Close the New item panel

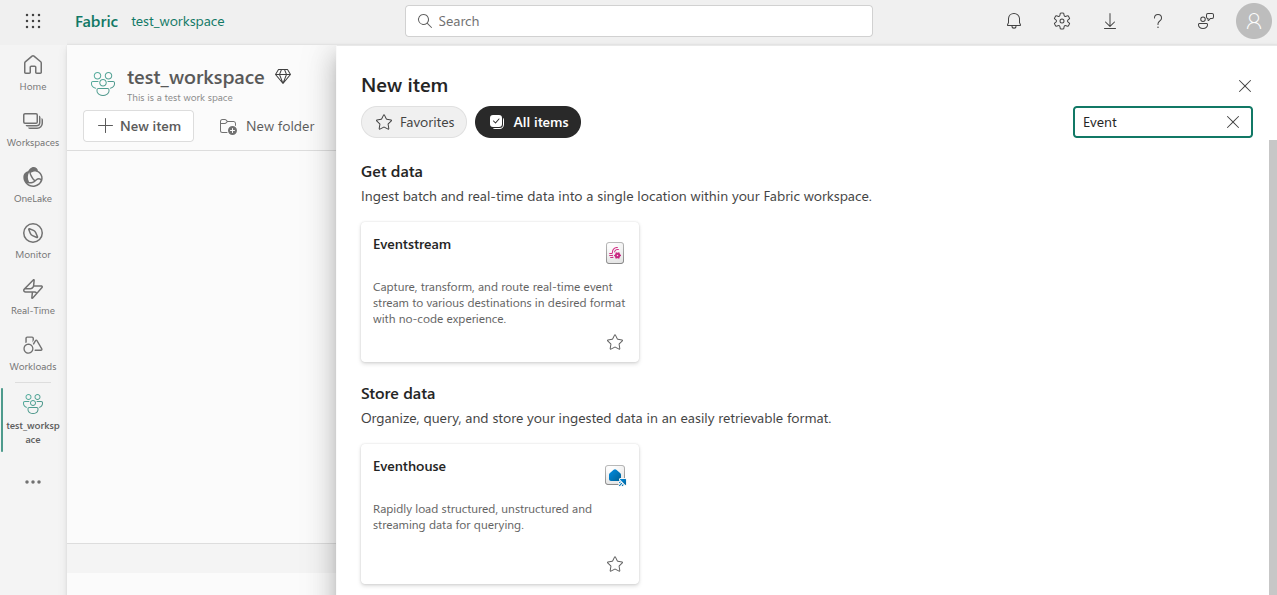(1244, 86)
